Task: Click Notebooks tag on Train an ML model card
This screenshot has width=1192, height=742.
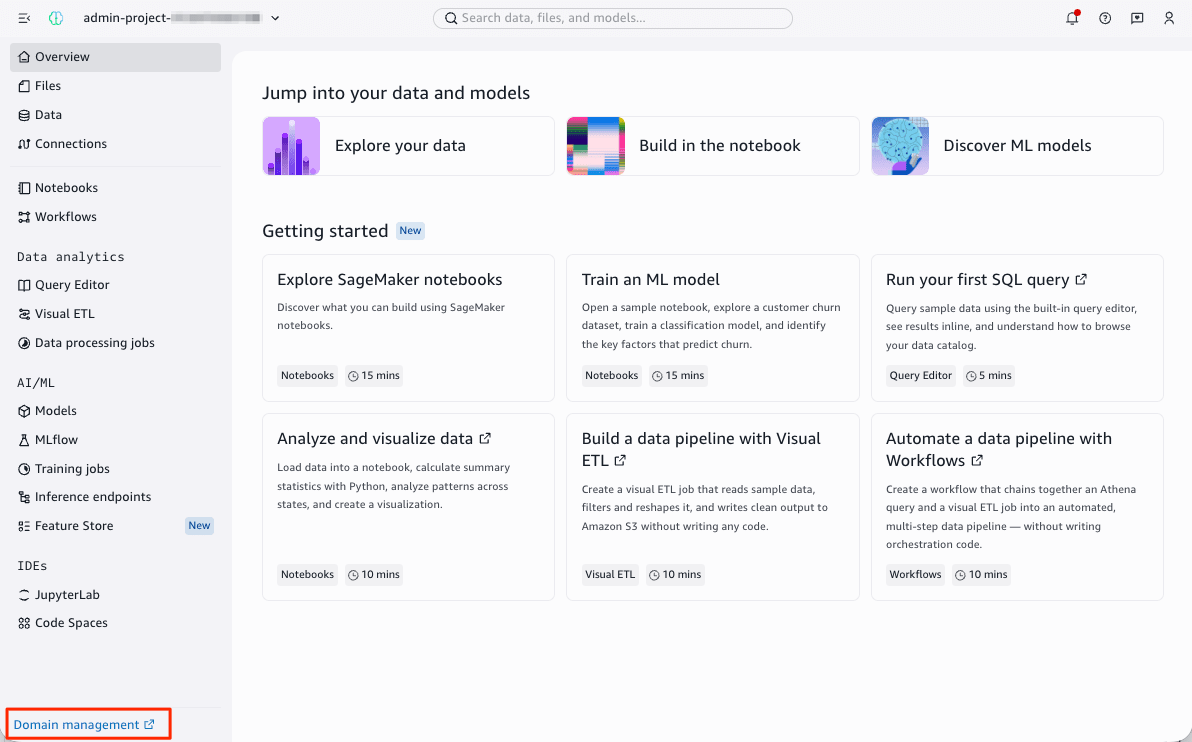Action: (612, 376)
